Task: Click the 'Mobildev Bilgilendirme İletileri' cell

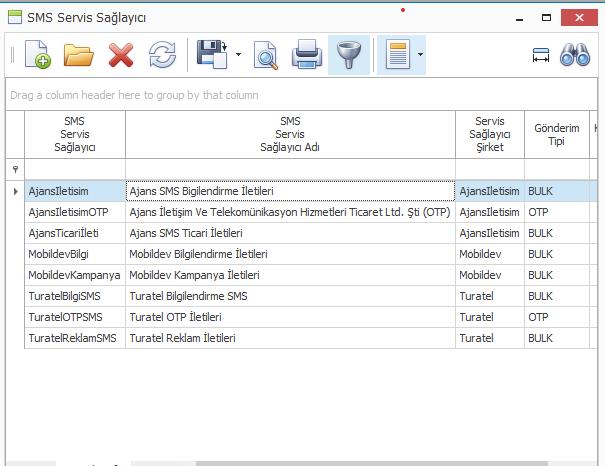Action: [x=290, y=254]
